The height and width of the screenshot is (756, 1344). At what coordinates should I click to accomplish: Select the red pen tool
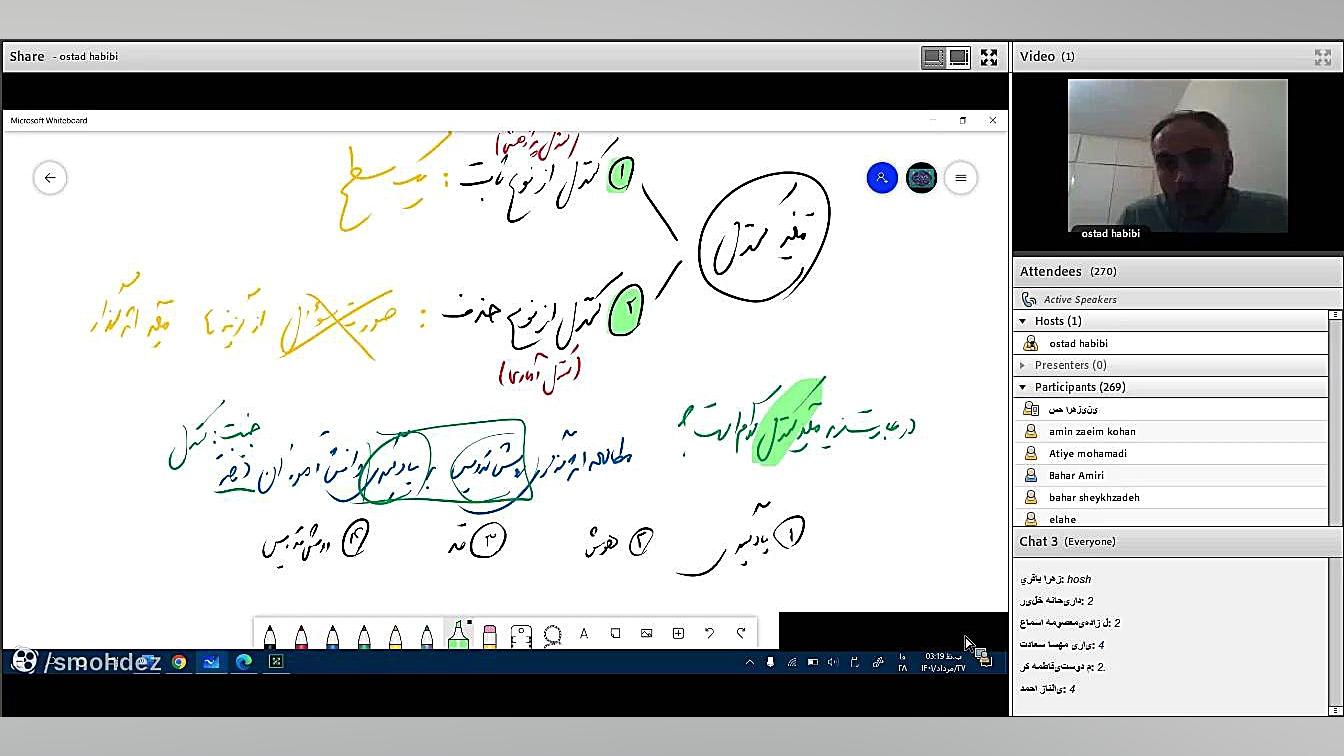(x=301, y=636)
